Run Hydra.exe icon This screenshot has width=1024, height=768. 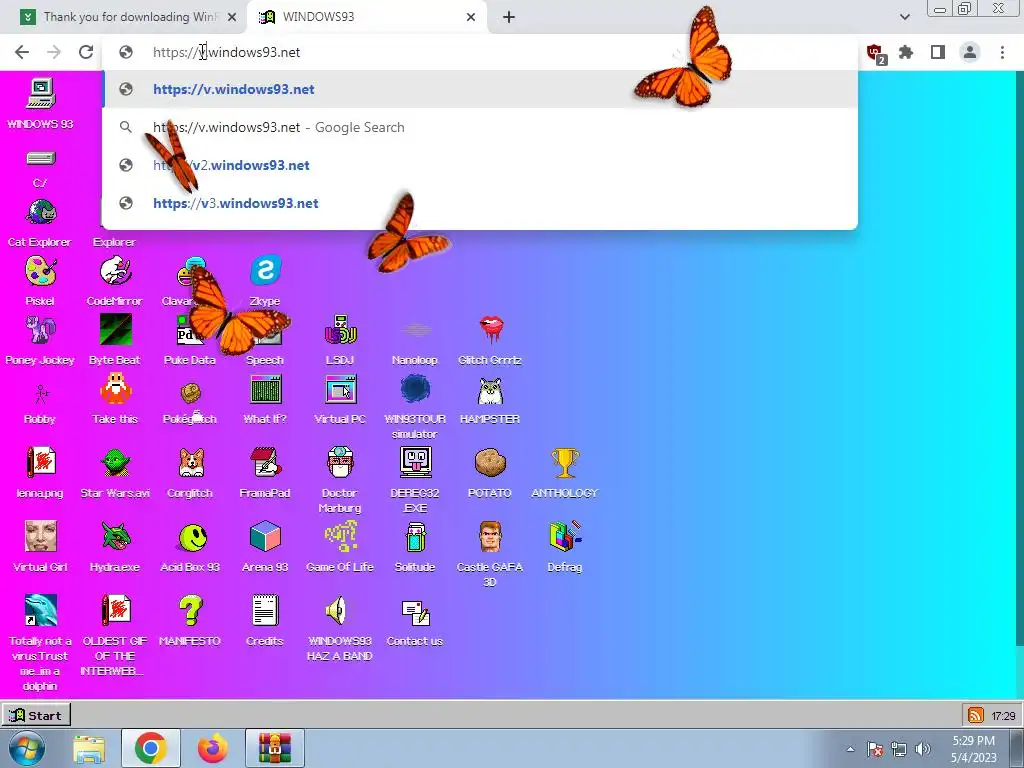115,537
